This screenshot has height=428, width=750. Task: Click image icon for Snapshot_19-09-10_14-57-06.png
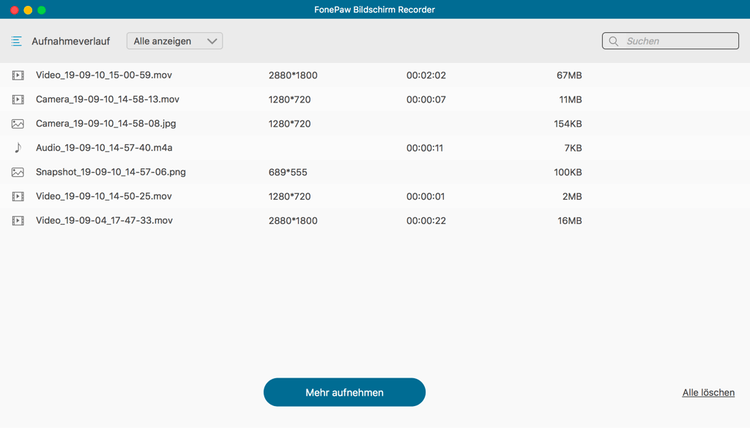pyautogui.click(x=18, y=172)
